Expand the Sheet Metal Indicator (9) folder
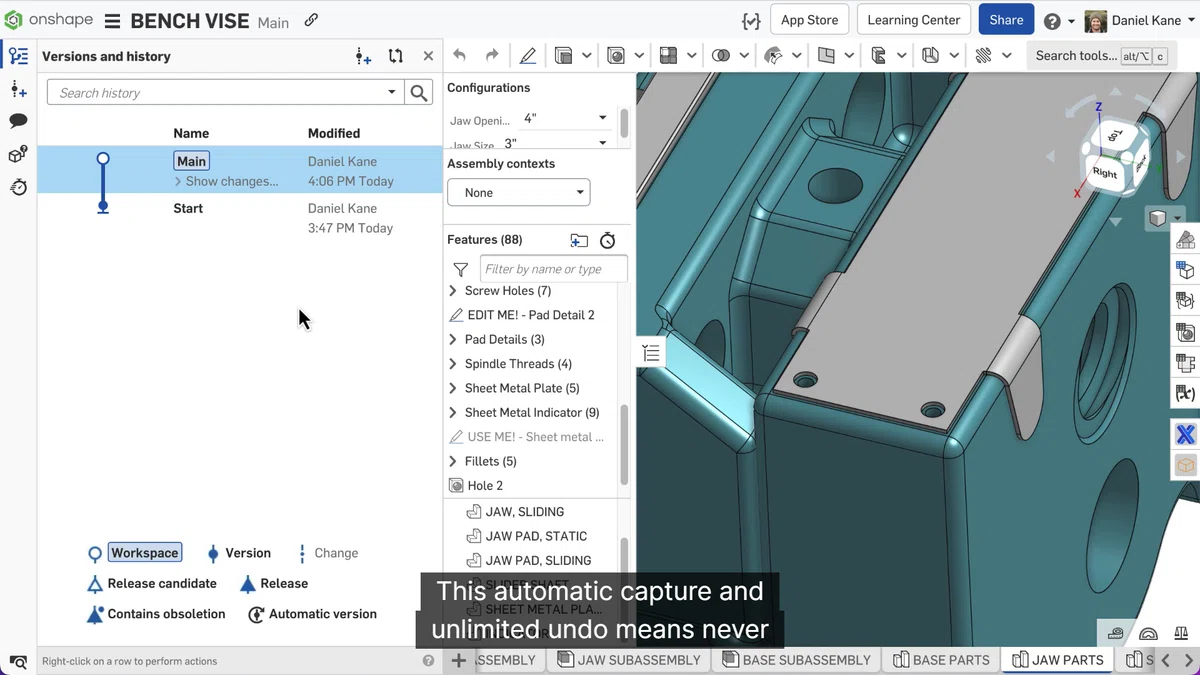 (453, 412)
